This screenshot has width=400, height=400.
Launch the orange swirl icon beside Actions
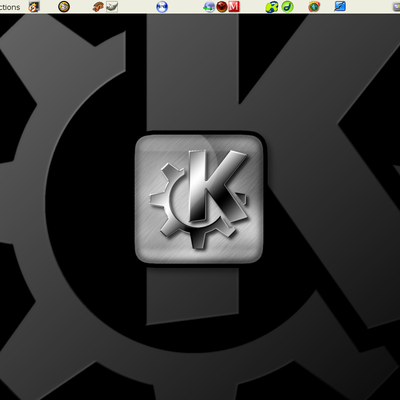click(34, 7)
